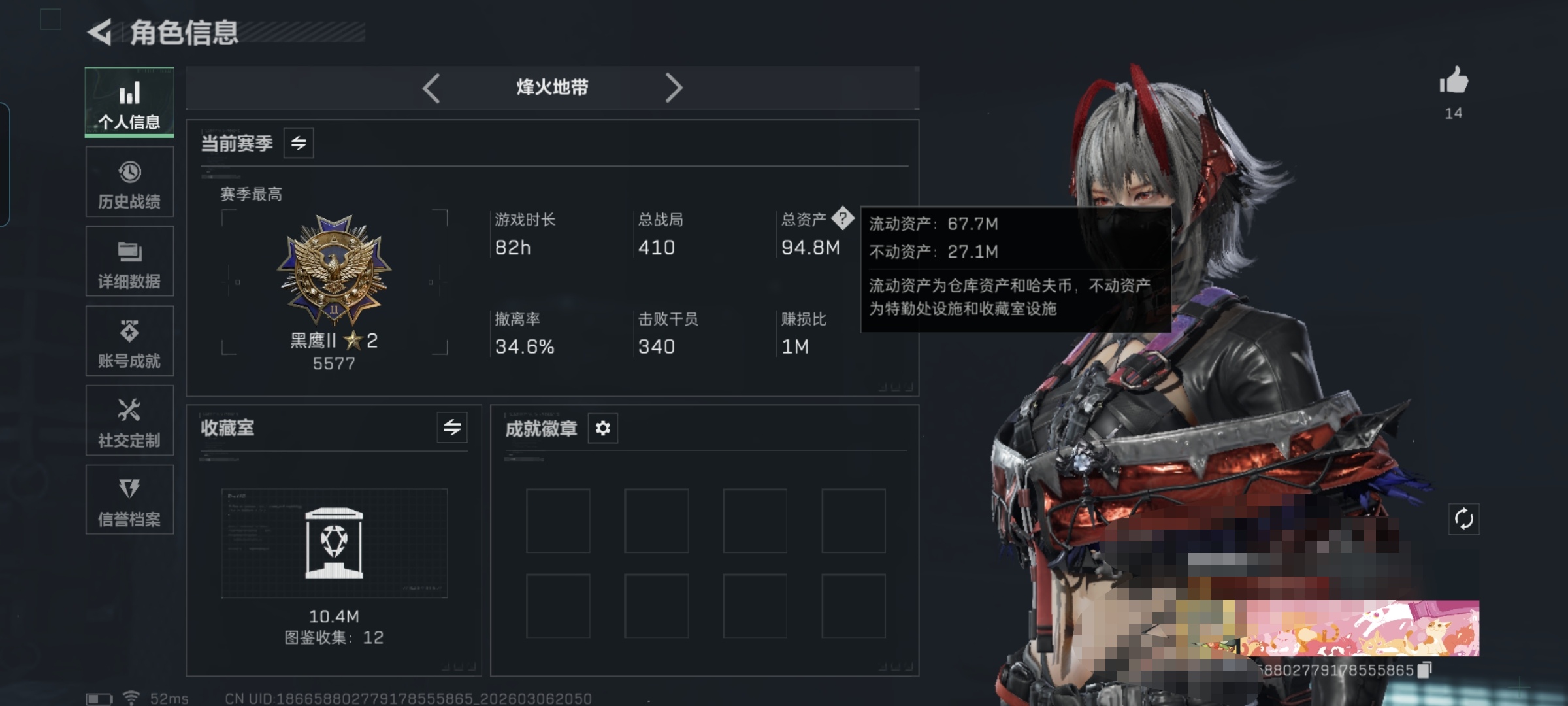Go back using the 角色信息 arrow

point(100,32)
